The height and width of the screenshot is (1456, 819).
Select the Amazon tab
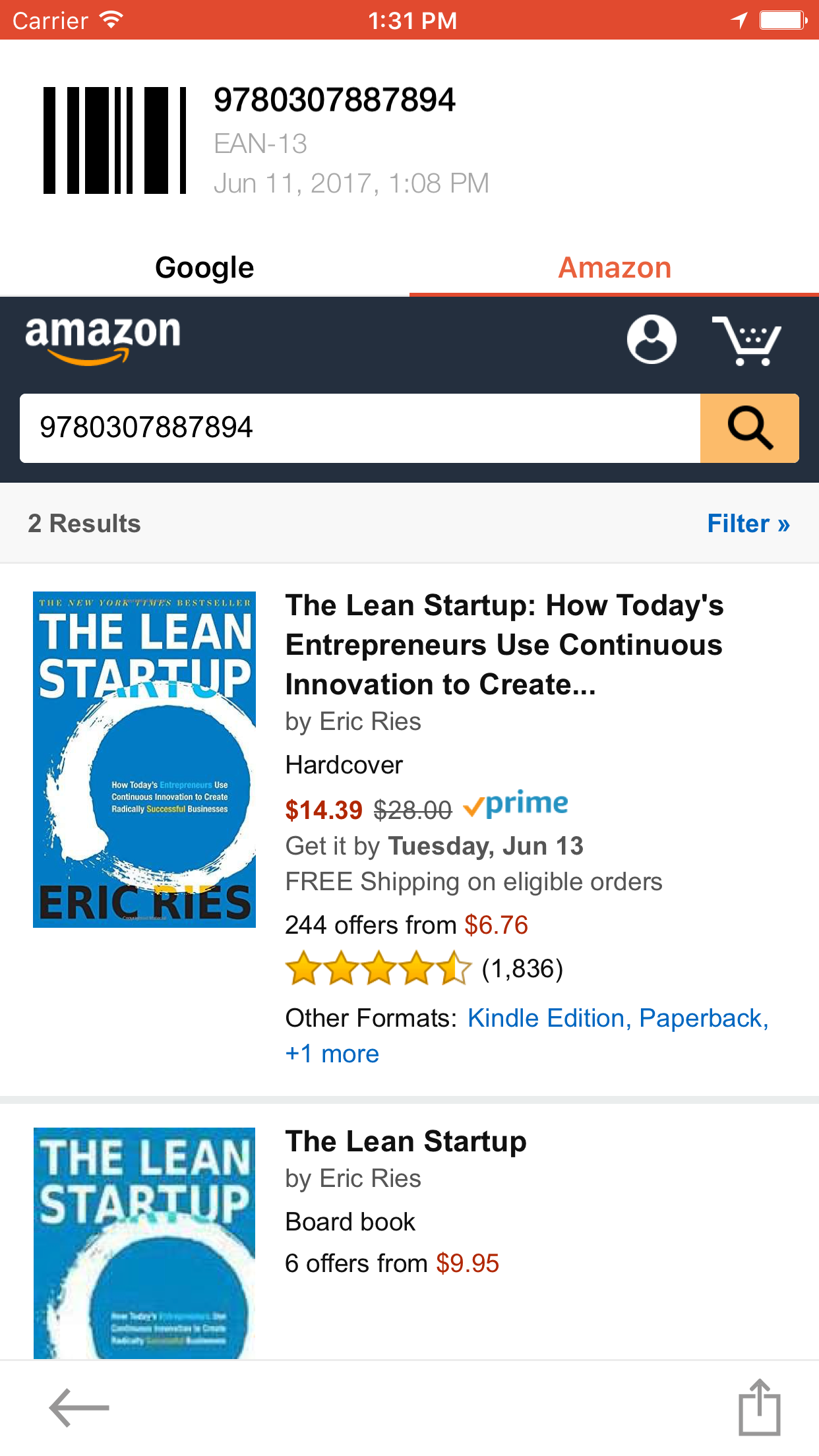(x=614, y=268)
